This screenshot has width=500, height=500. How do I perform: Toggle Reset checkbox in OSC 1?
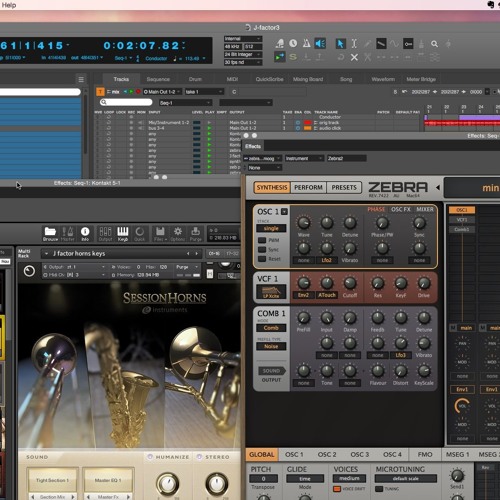coord(262,259)
